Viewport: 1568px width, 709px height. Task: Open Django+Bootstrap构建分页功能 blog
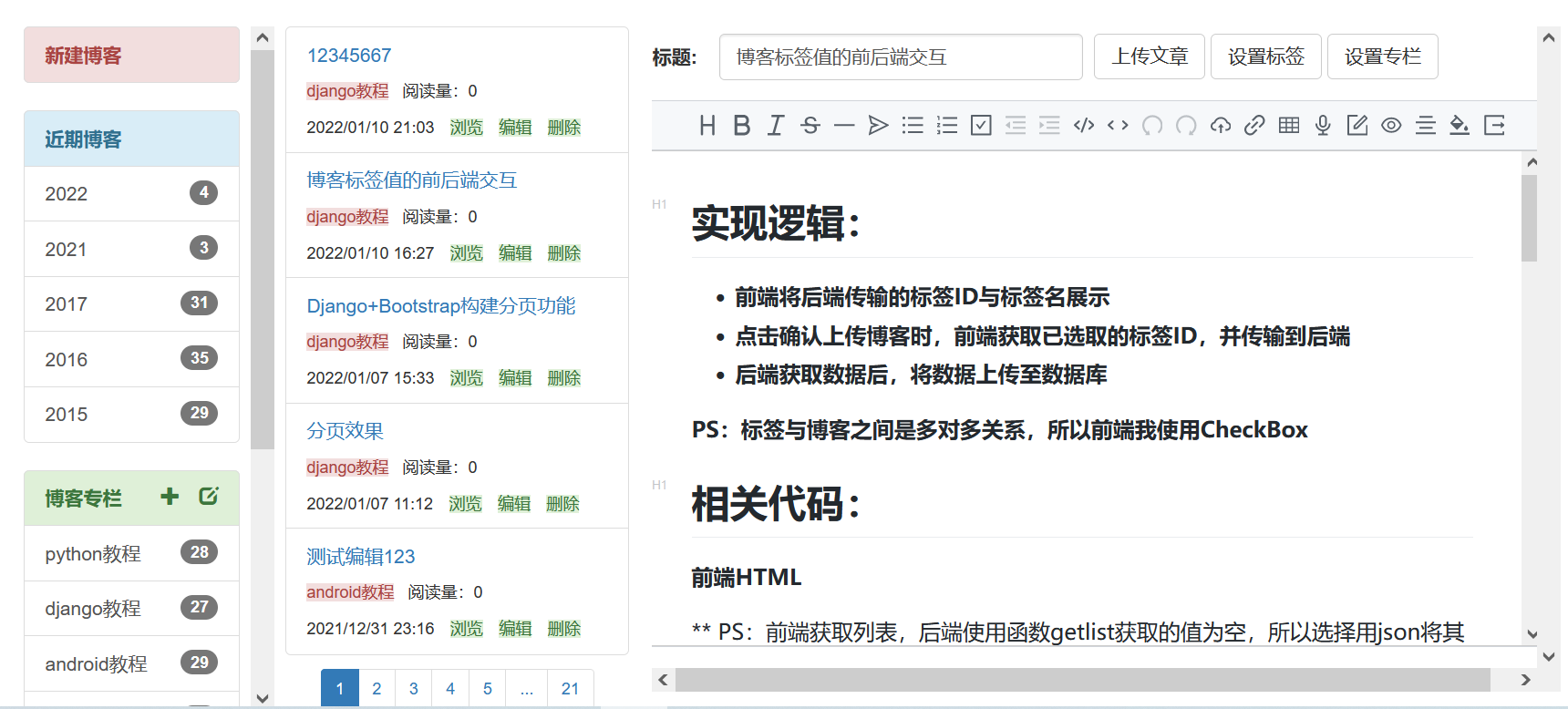[x=441, y=306]
